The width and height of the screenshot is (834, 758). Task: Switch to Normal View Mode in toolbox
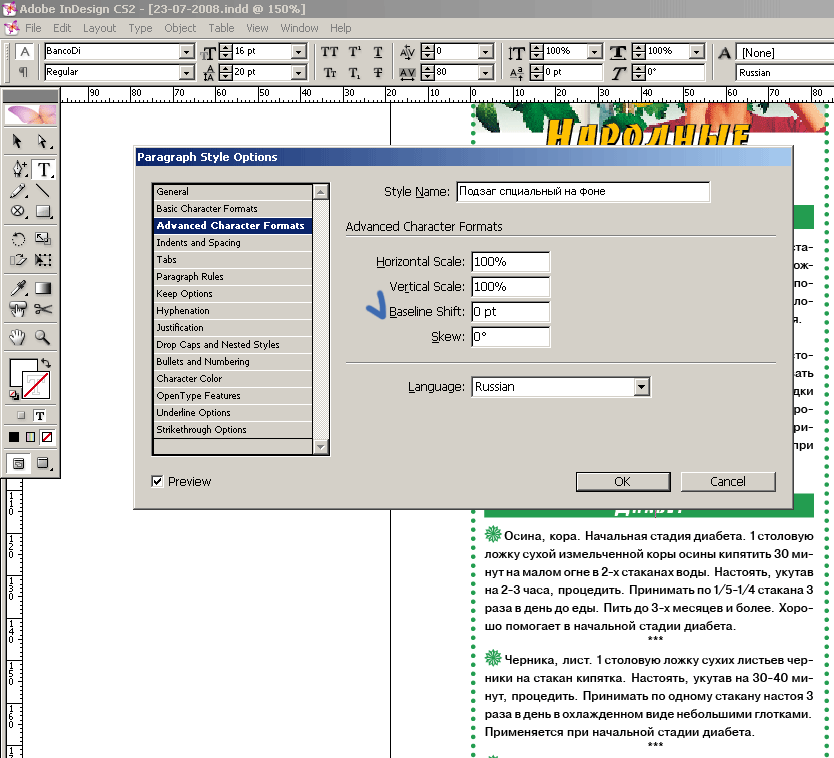pos(19,463)
